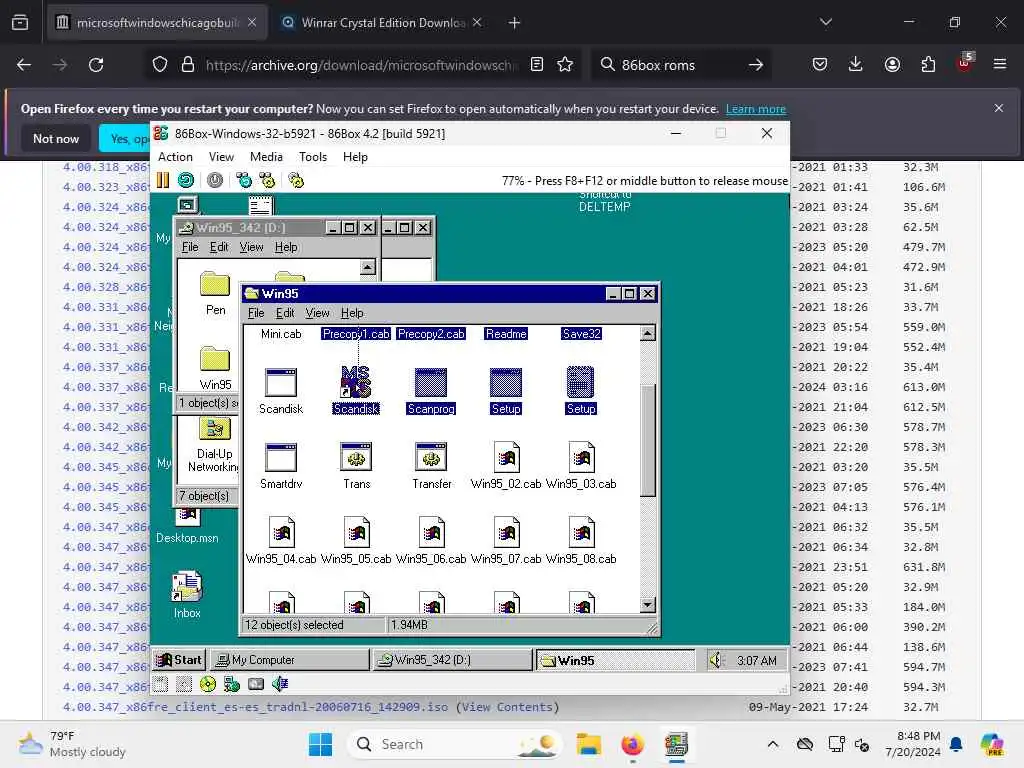Click the Win95 window vertical scroll thumb
Viewport: 1024px width, 768px height.
click(x=647, y=440)
